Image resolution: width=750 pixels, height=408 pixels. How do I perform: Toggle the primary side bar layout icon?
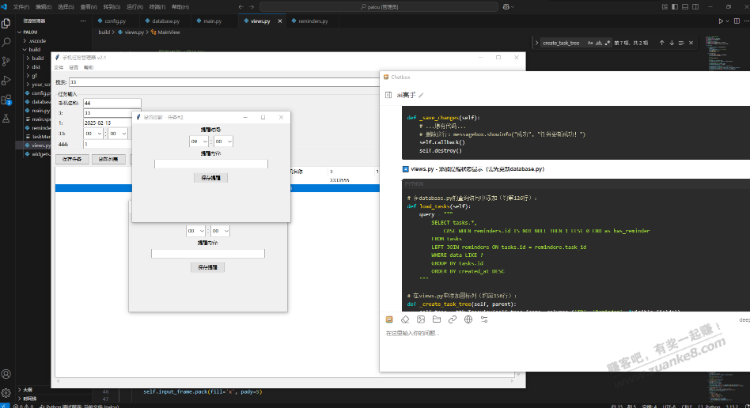click(x=675, y=7)
